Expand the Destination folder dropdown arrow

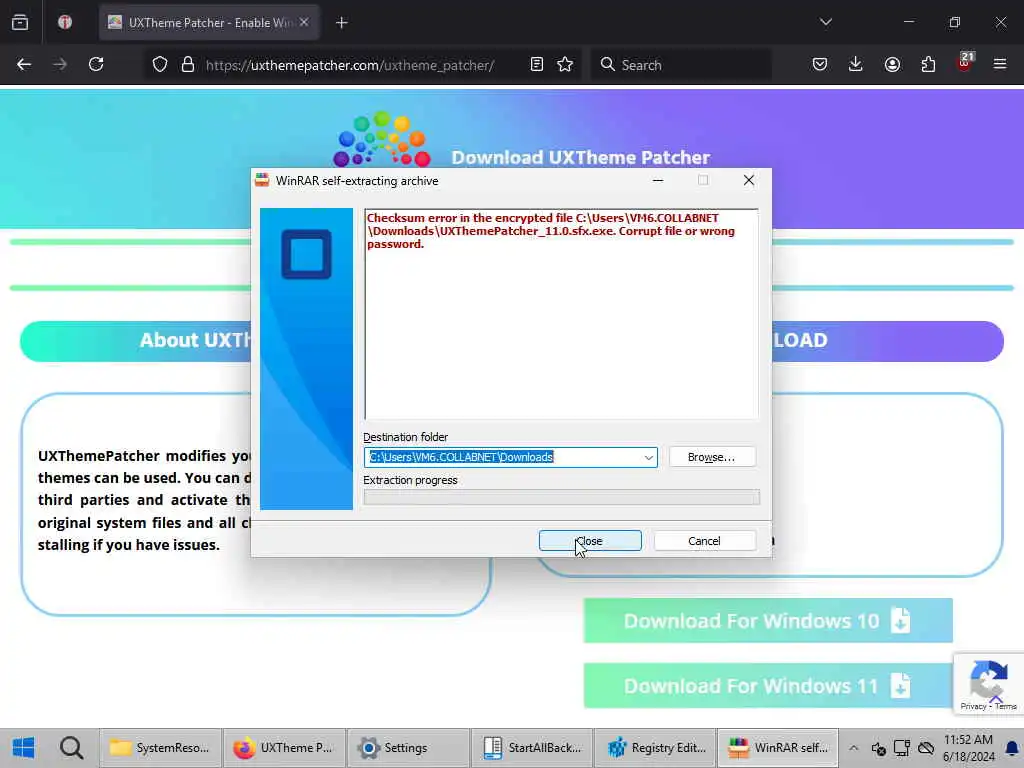[648, 457]
